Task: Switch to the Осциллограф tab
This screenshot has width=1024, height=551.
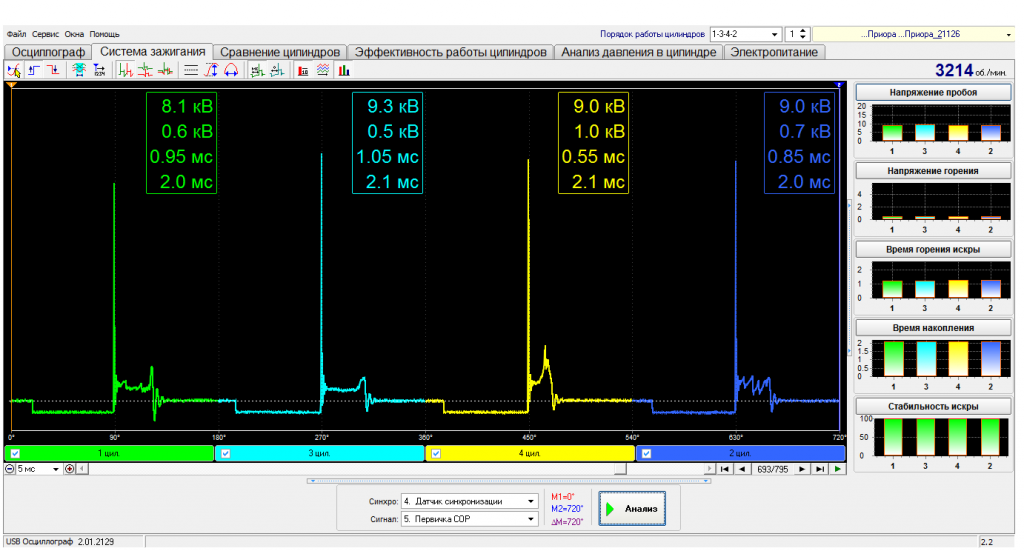Action: coord(48,52)
